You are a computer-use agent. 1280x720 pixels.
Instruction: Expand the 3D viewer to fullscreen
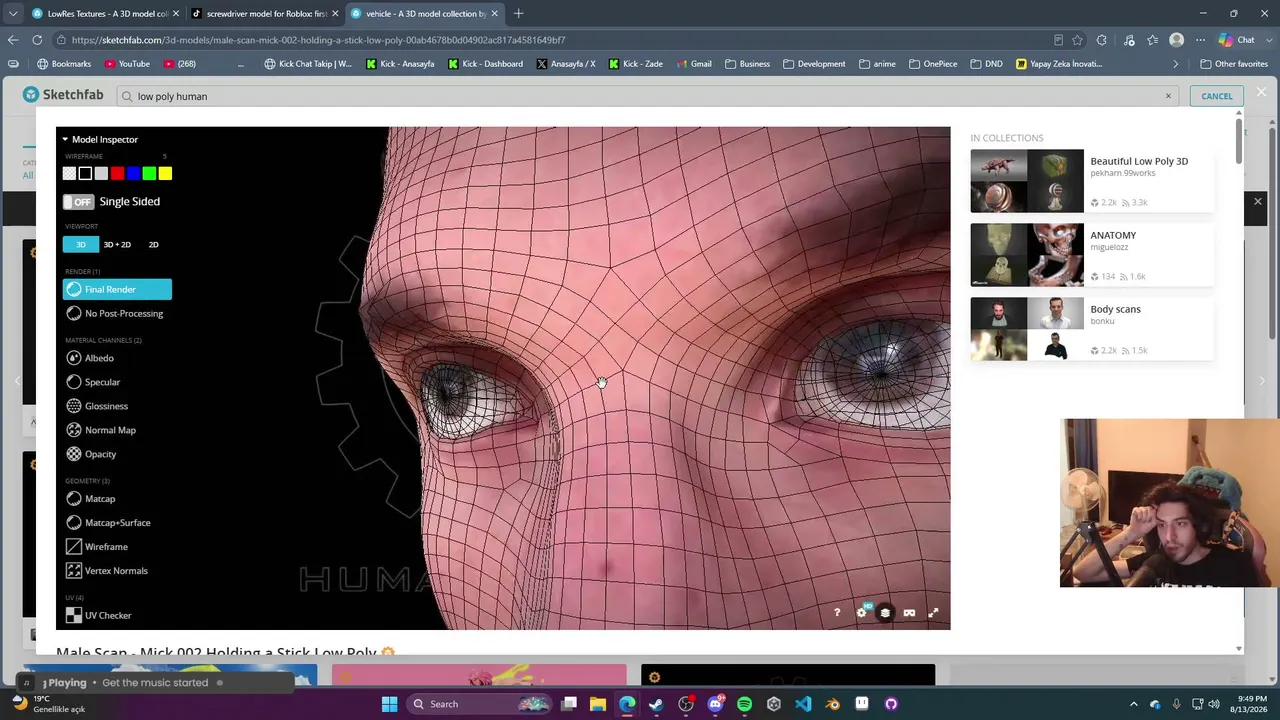(x=933, y=613)
